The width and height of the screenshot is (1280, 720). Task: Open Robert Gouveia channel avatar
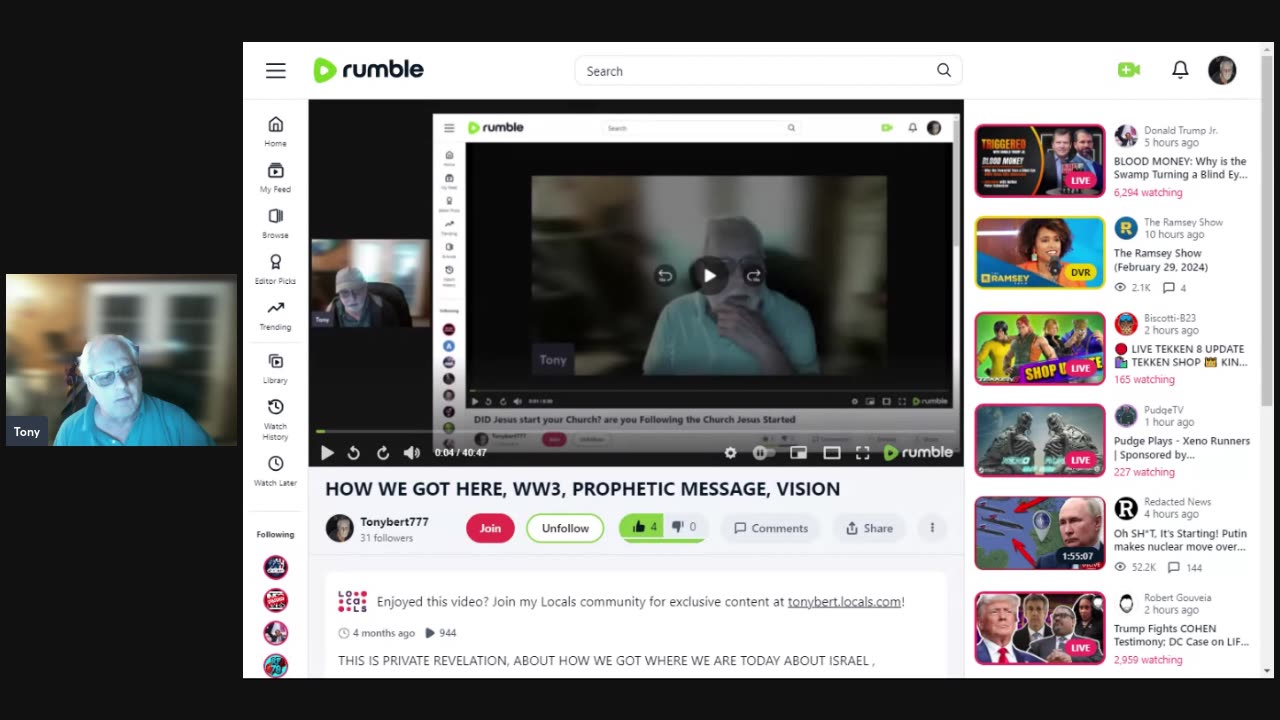1126,603
